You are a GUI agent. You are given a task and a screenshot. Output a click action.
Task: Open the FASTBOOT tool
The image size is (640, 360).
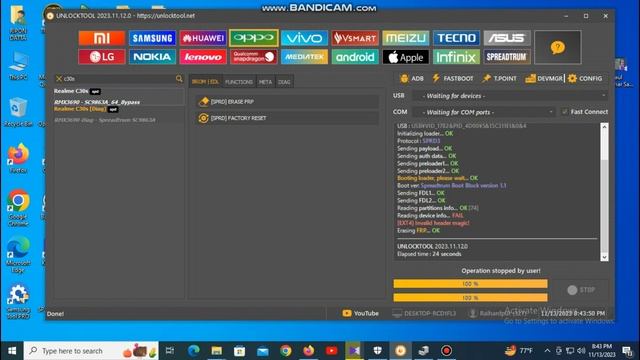click(453, 78)
